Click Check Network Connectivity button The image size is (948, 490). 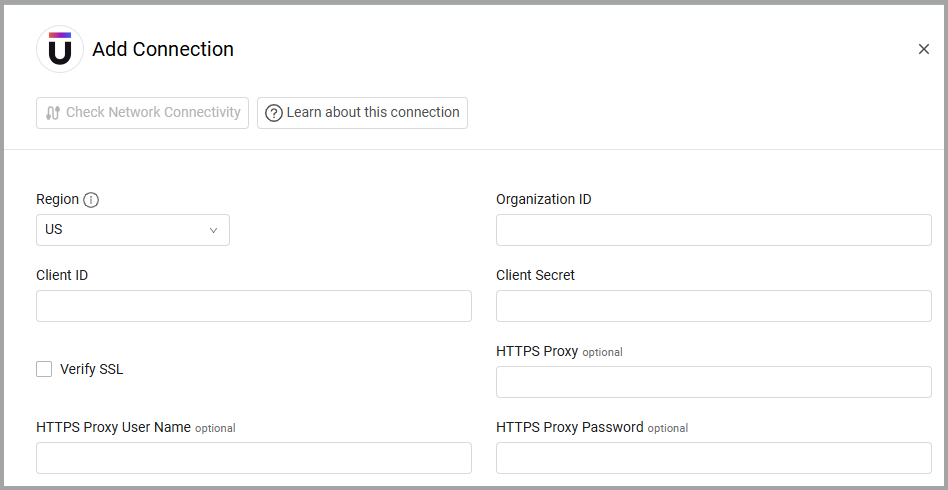coord(142,113)
